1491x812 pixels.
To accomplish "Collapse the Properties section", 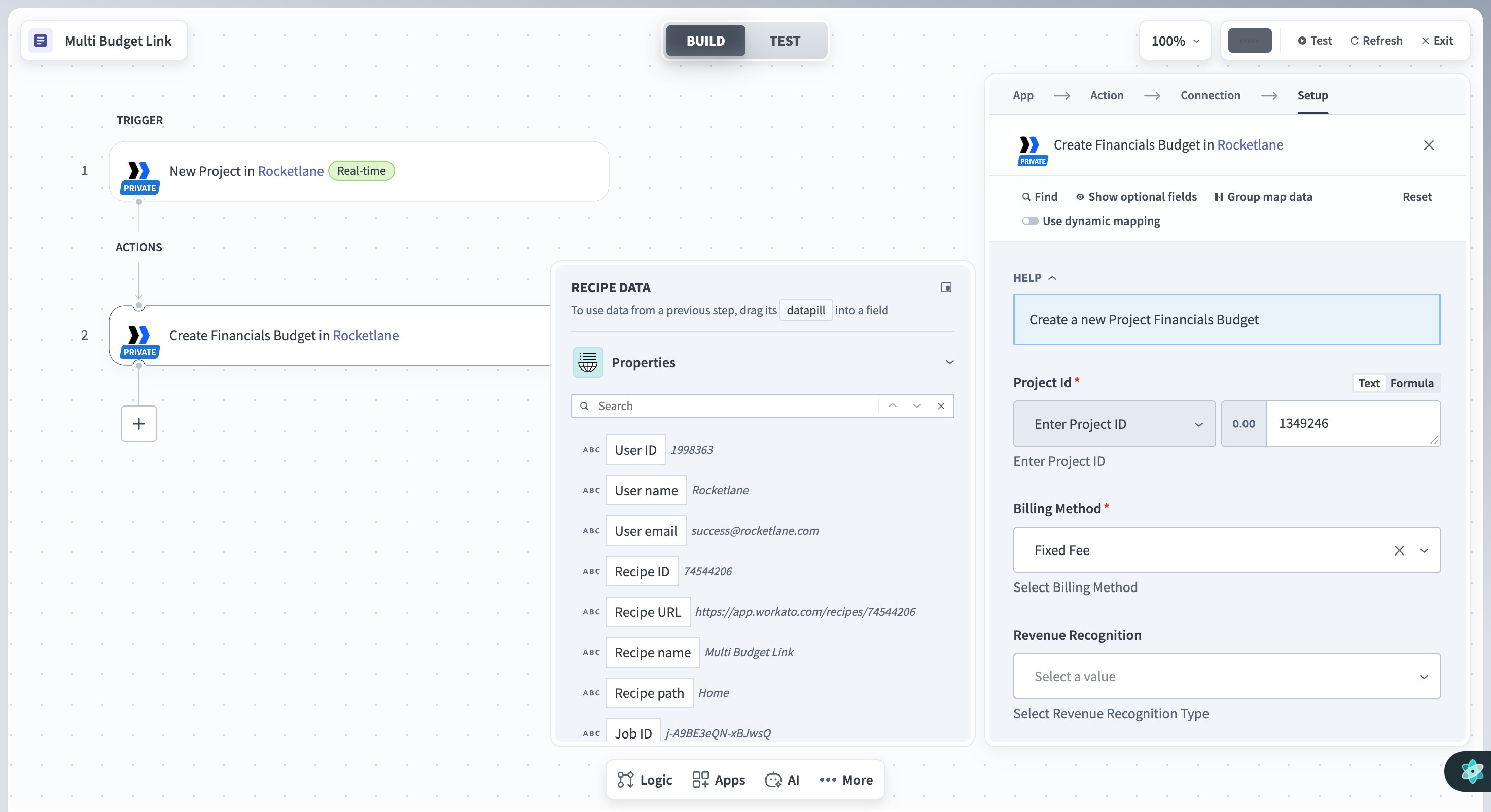I will tap(949, 362).
